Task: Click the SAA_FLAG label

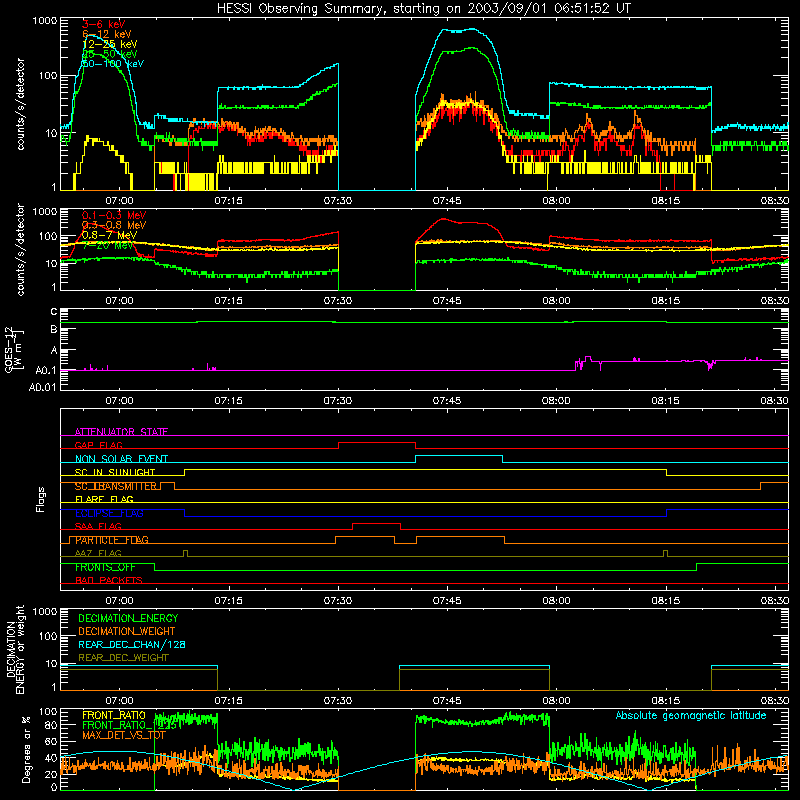Action: pyautogui.click(x=98, y=527)
